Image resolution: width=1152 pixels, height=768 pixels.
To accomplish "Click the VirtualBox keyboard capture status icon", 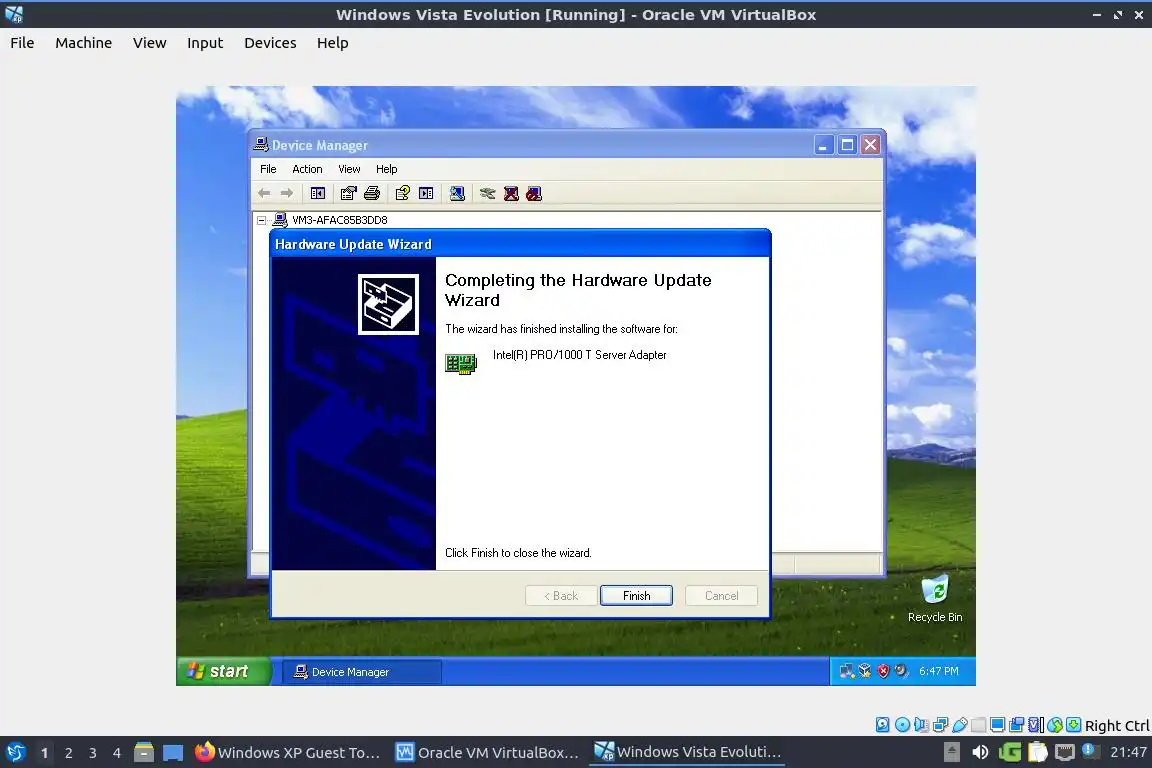I will (x=1073, y=725).
